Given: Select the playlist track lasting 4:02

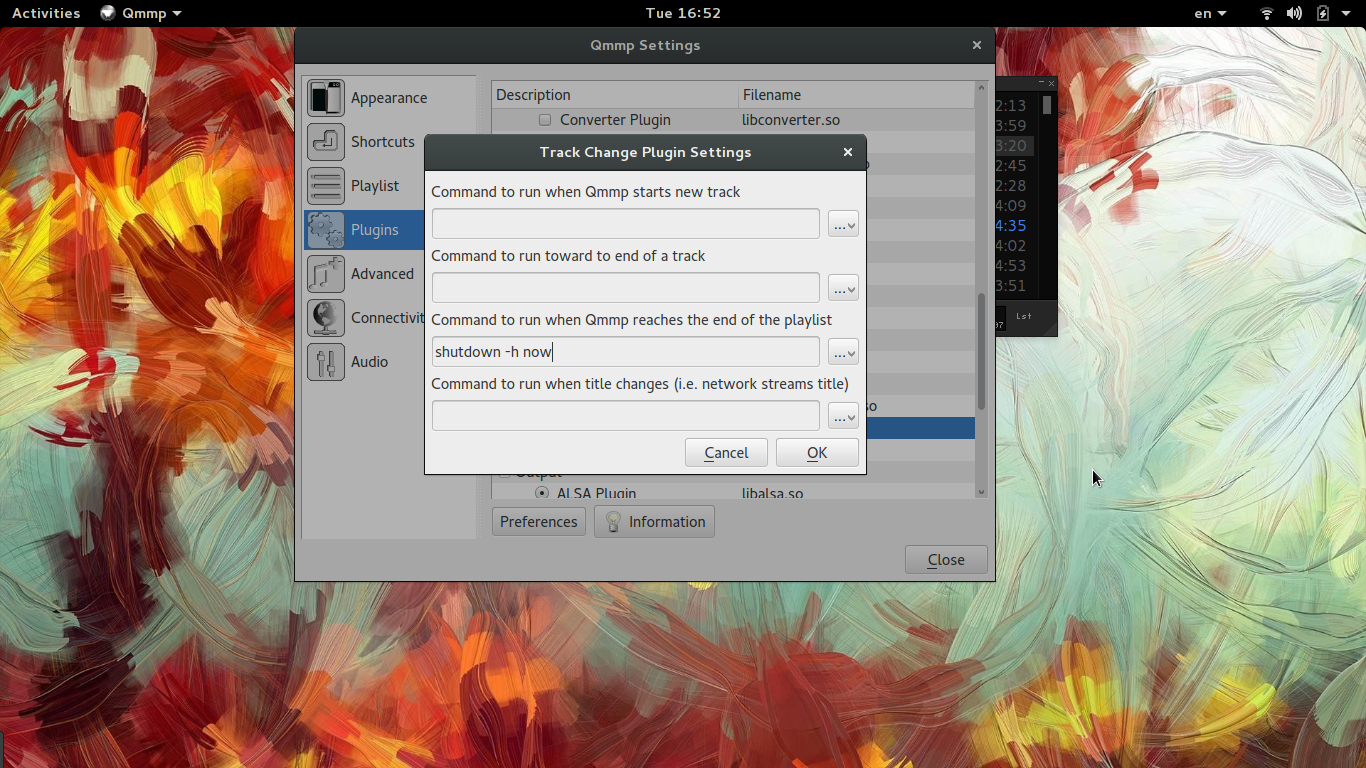Looking at the screenshot, I should (1011, 246).
